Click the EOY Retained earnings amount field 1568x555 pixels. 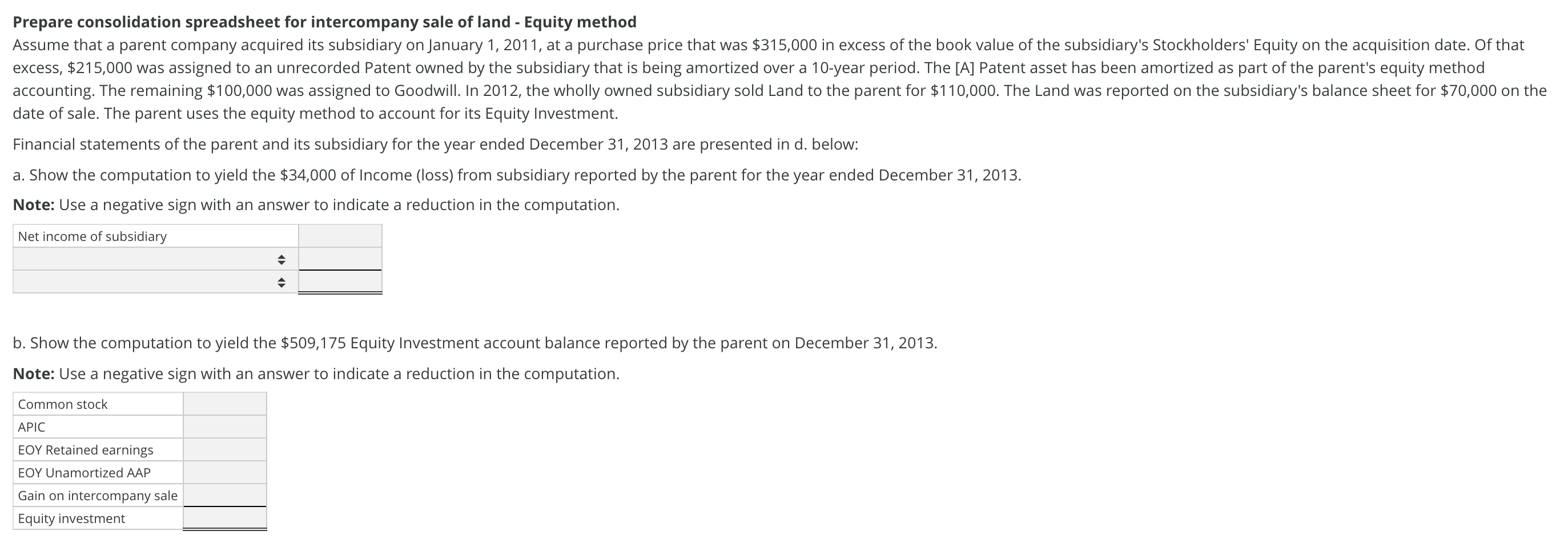224,450
